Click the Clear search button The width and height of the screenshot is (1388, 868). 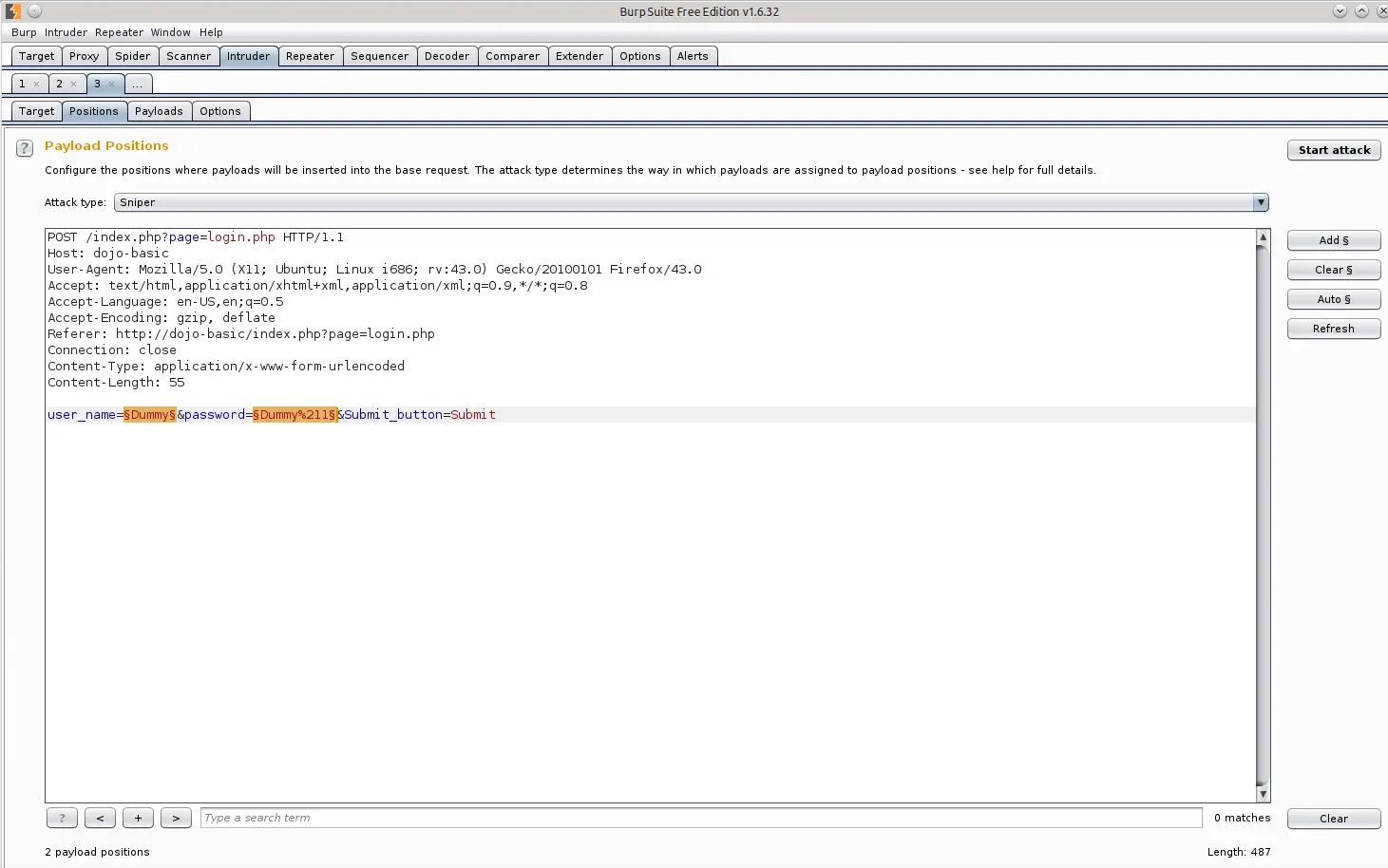(x=1334, y=819)
